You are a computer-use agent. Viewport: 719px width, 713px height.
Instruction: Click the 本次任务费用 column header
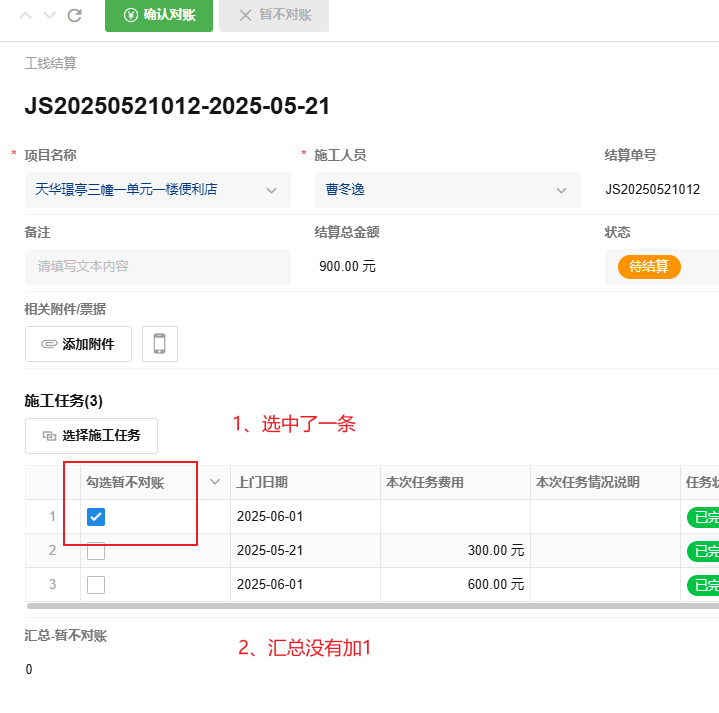point(425,483)
